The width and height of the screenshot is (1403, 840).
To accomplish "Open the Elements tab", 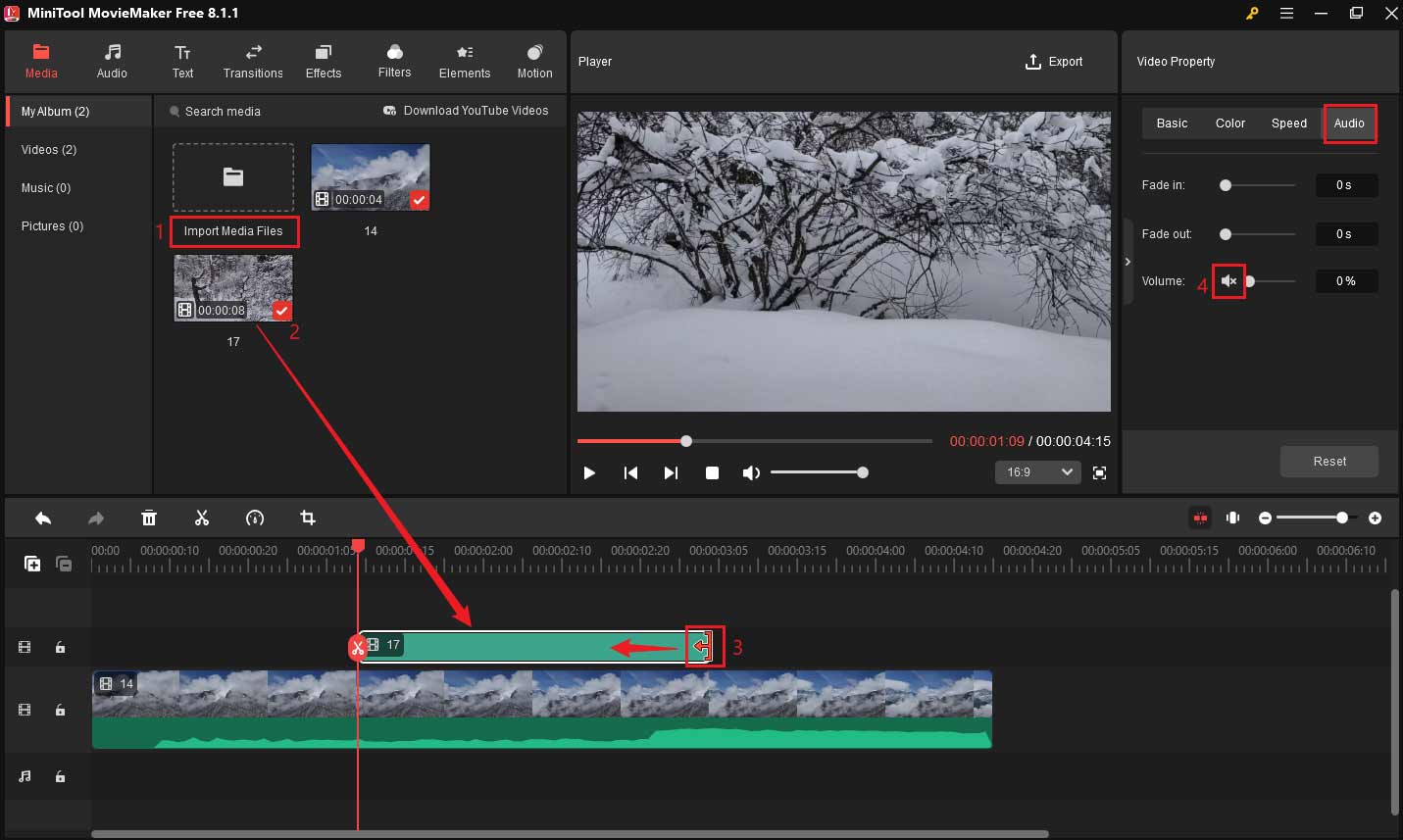I will click(x=465, y=61).
